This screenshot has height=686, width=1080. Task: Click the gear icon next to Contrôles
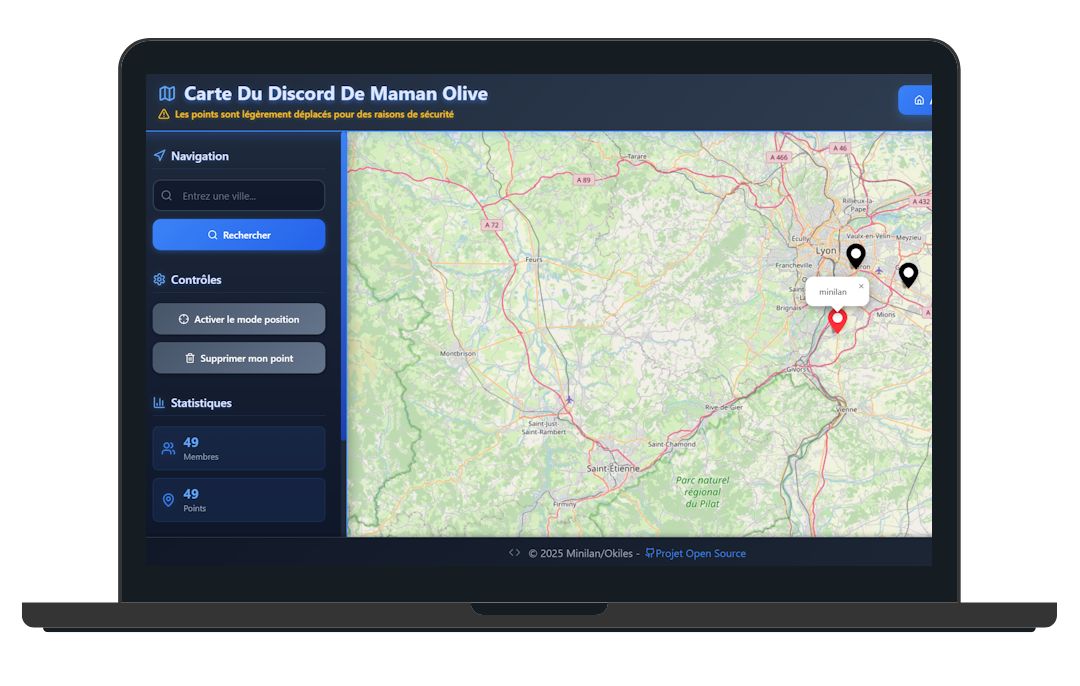tap(158, 280)
